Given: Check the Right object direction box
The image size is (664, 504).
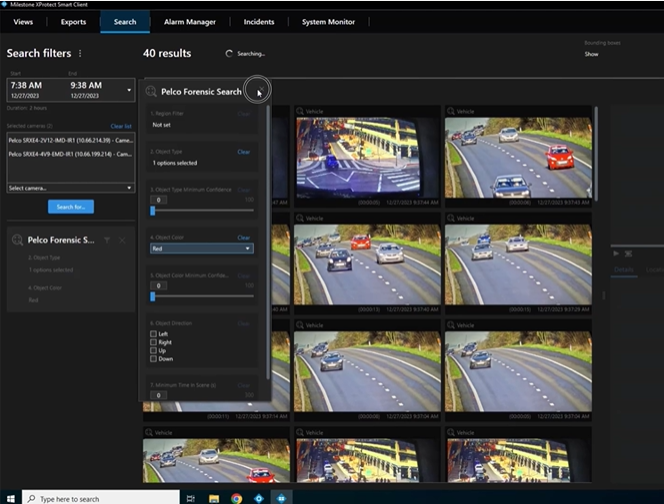Looking at the screenshot, I should 152,342.
